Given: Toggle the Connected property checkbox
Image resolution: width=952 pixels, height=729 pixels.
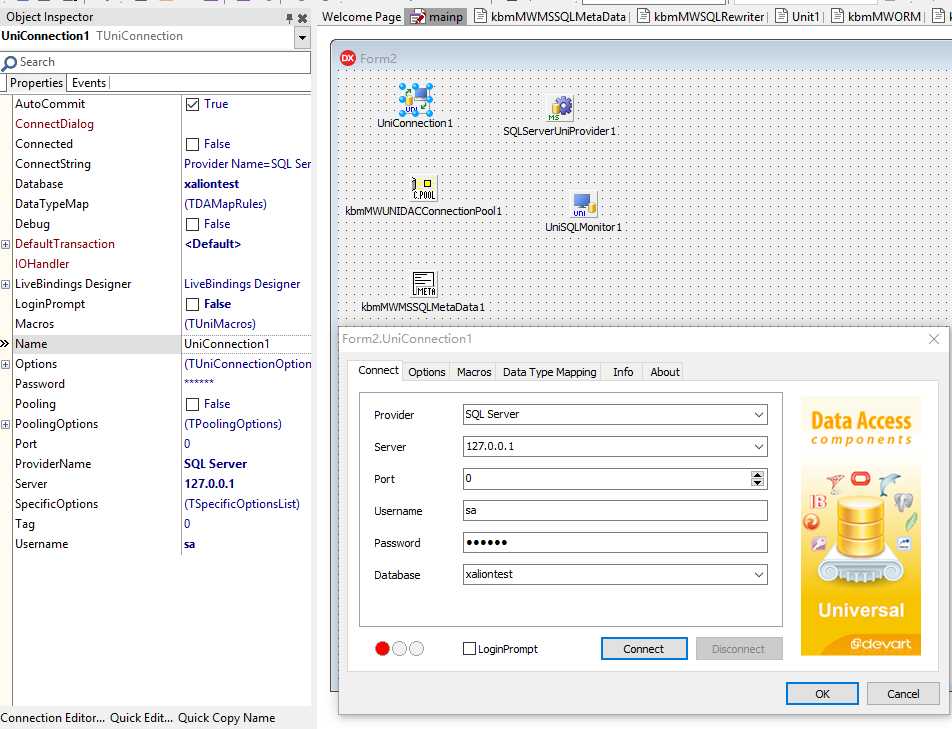Looking at the screenshot, I should click(x=192, y=144).
